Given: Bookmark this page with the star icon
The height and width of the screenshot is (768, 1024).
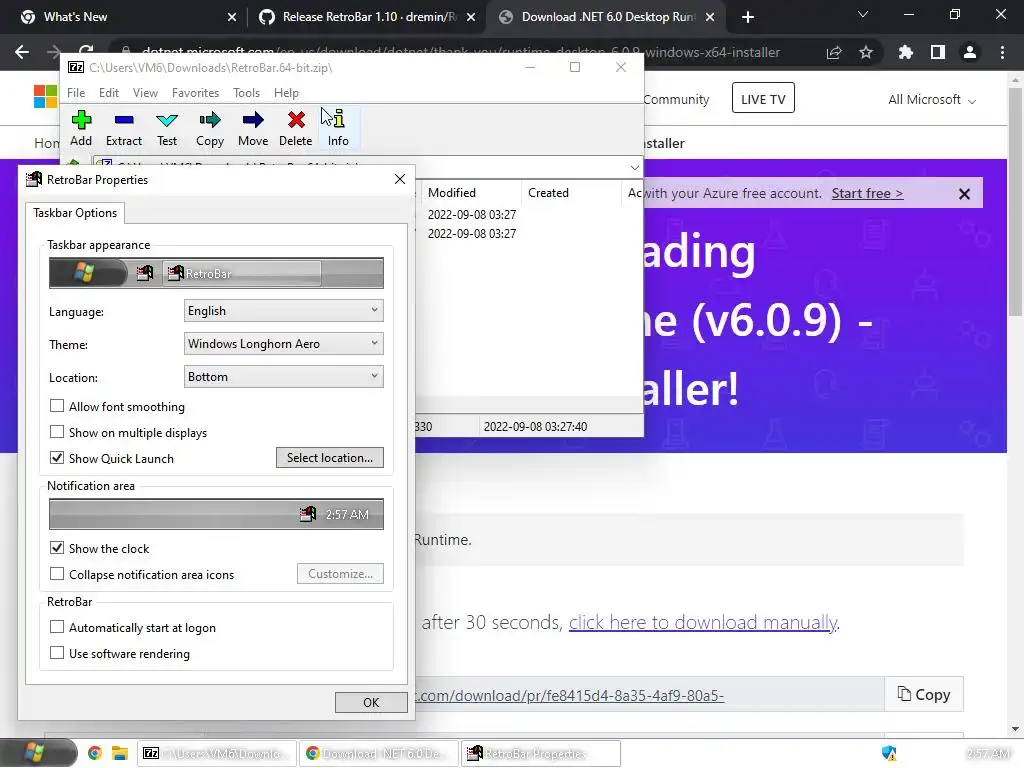Looking at the screenshot, I should 866,52.
